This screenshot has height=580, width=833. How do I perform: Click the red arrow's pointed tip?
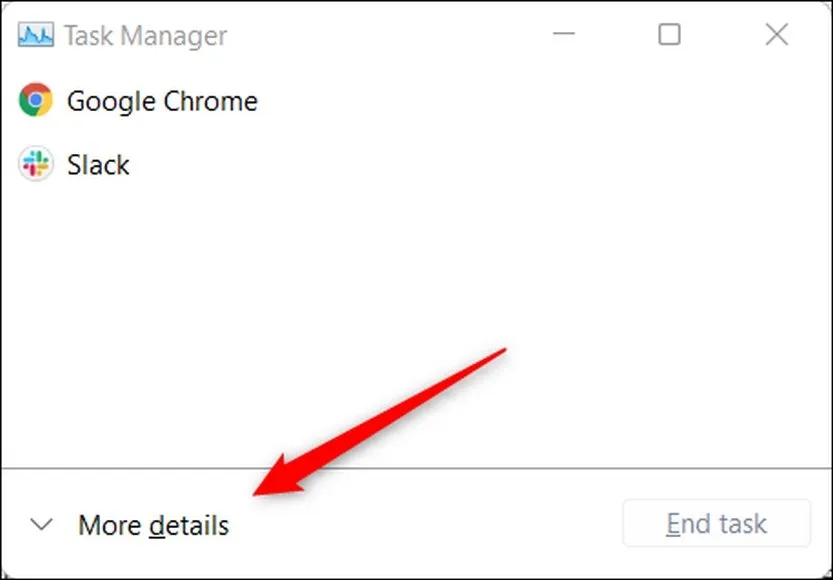pyautogui.click(x=258, y=492)
